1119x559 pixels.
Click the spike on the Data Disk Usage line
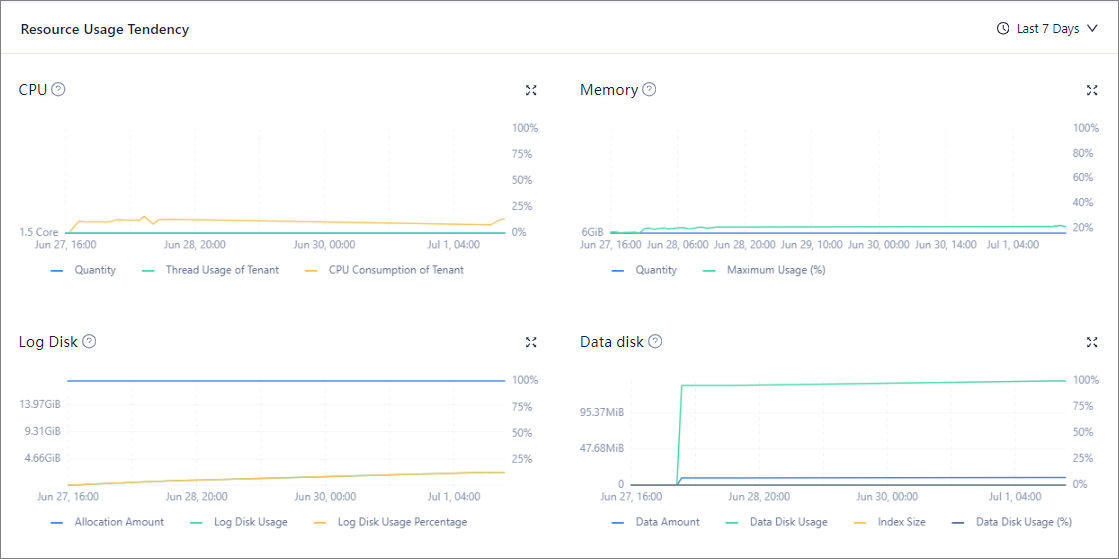[x=682, y=385]
